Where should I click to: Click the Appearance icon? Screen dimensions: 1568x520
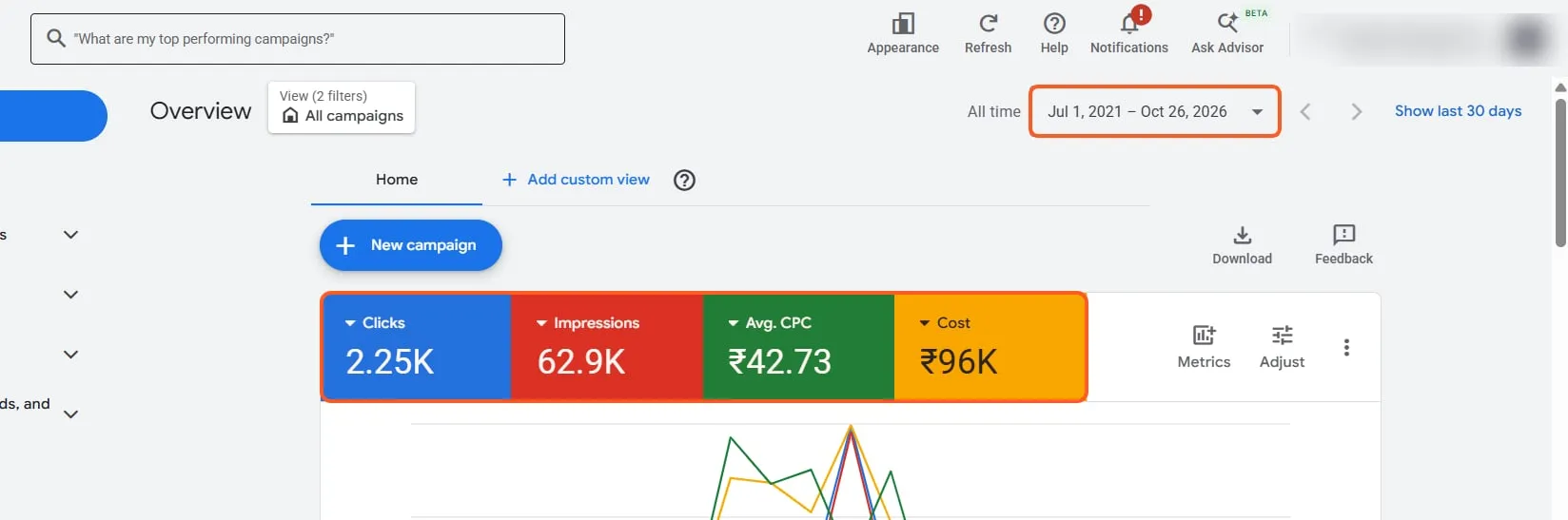903,24
